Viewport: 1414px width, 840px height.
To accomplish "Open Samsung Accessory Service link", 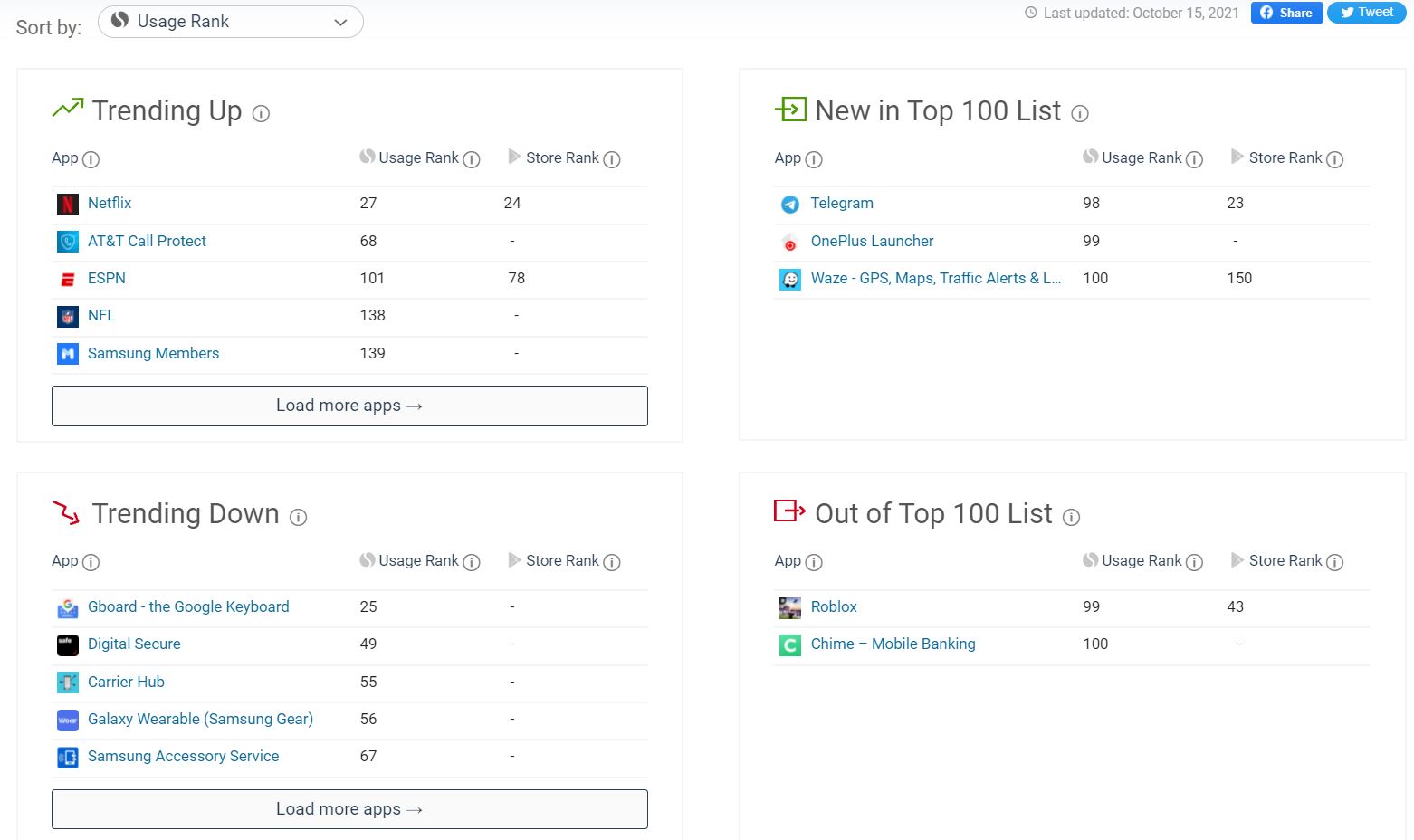I will pyautogui.click(x=183, y=756).
